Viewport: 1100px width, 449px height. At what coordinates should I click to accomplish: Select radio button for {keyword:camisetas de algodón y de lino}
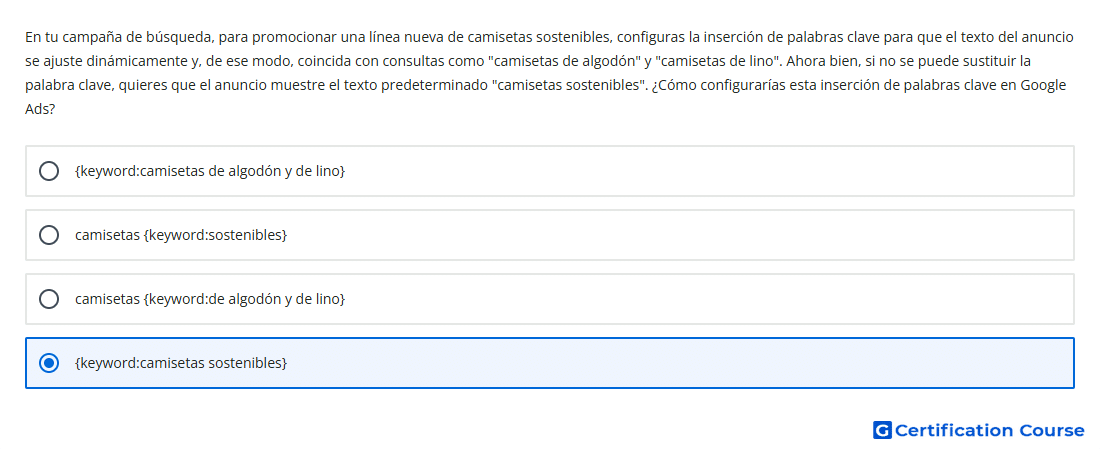[x=48, y=170]
